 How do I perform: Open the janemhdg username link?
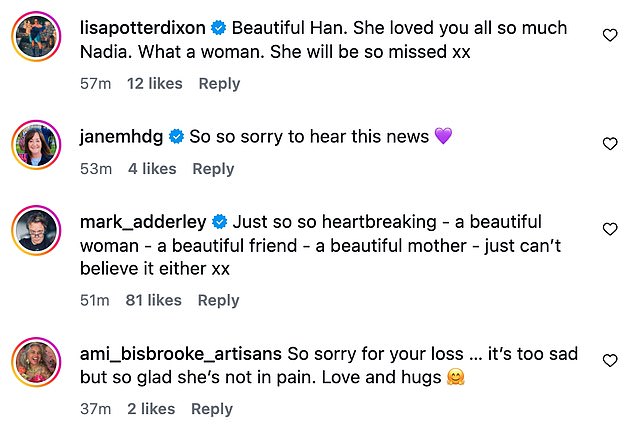122,136
